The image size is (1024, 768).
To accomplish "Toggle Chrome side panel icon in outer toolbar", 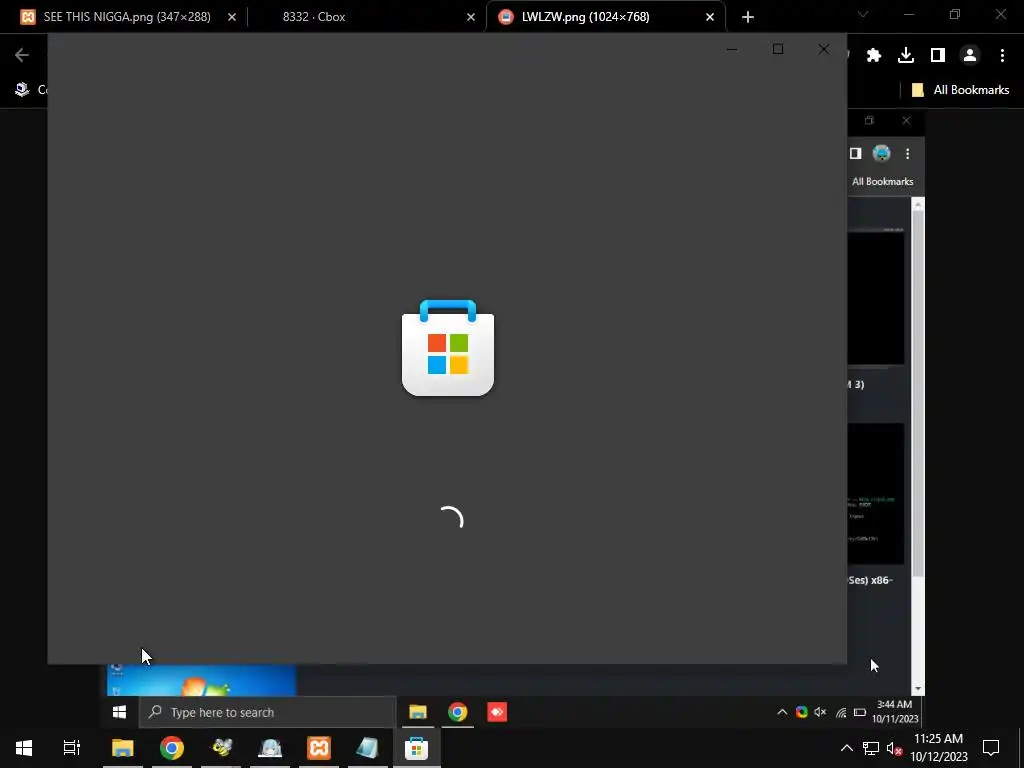I will point(938,56).
